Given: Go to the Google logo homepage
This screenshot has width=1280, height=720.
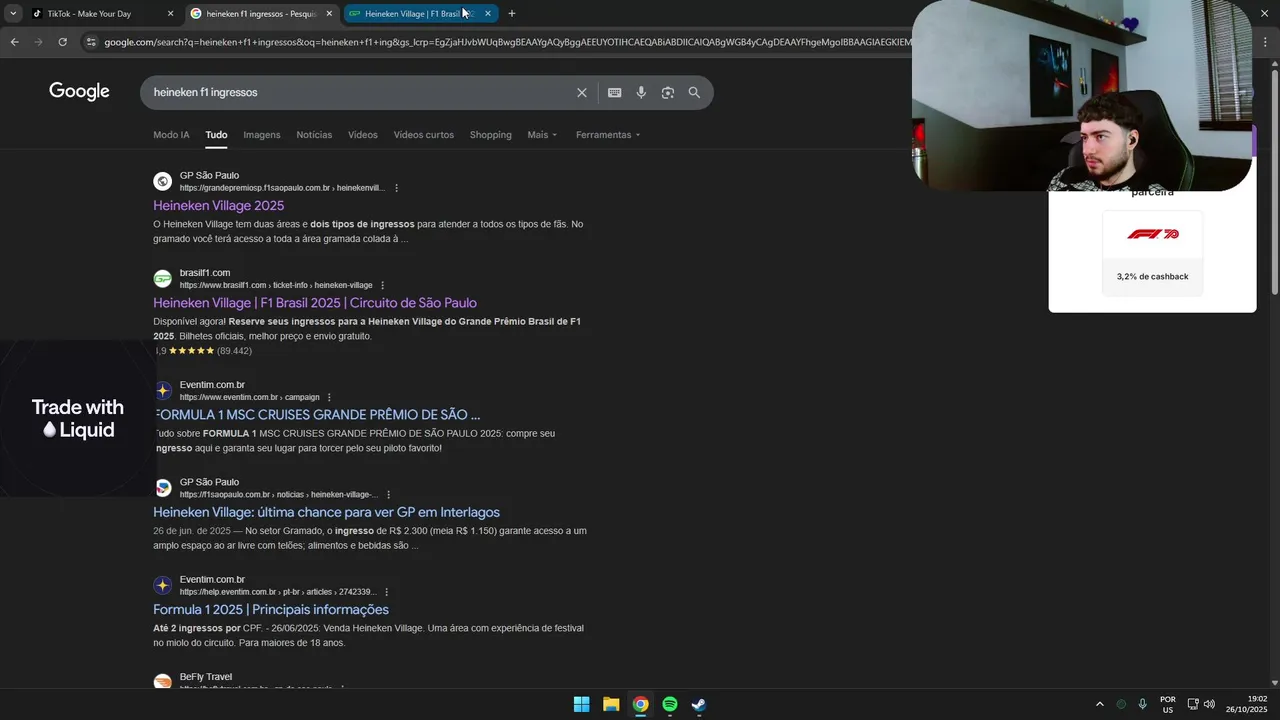Looking at the screenshot, I should 79,92.
